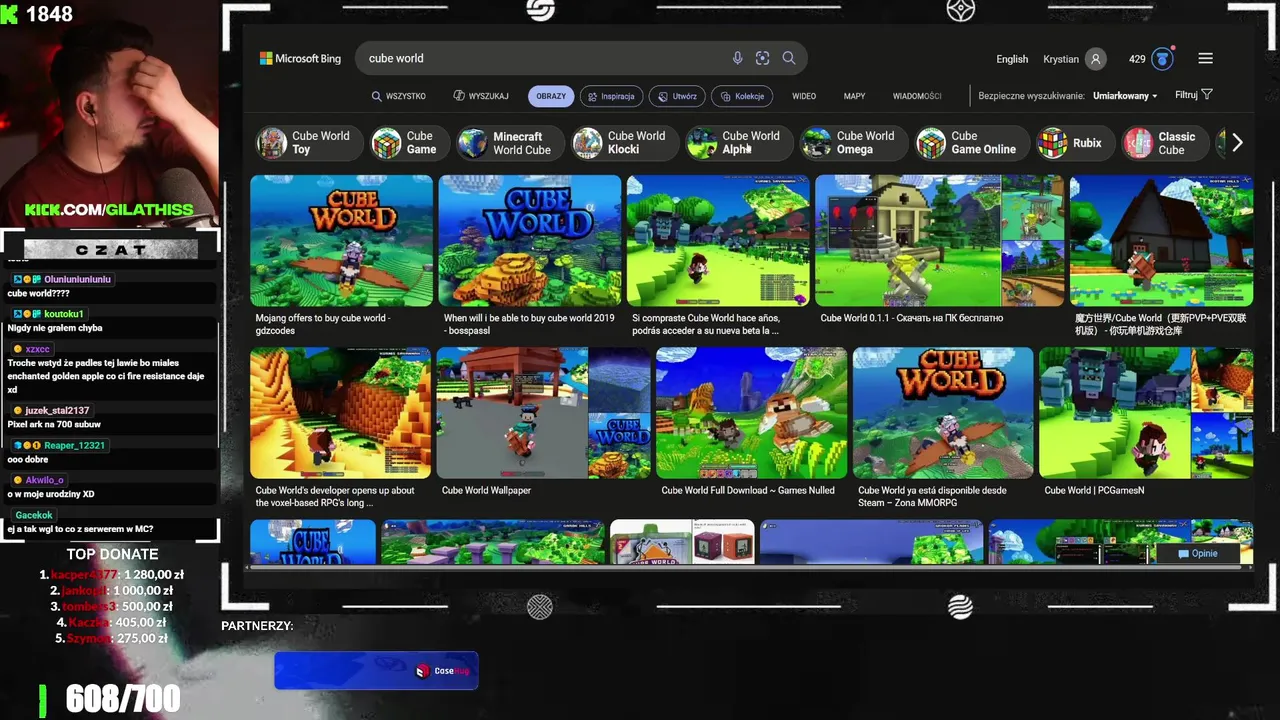Switch to the WSZYSTKO tab
Screen dimensions: 1280x720
(398, 96)
